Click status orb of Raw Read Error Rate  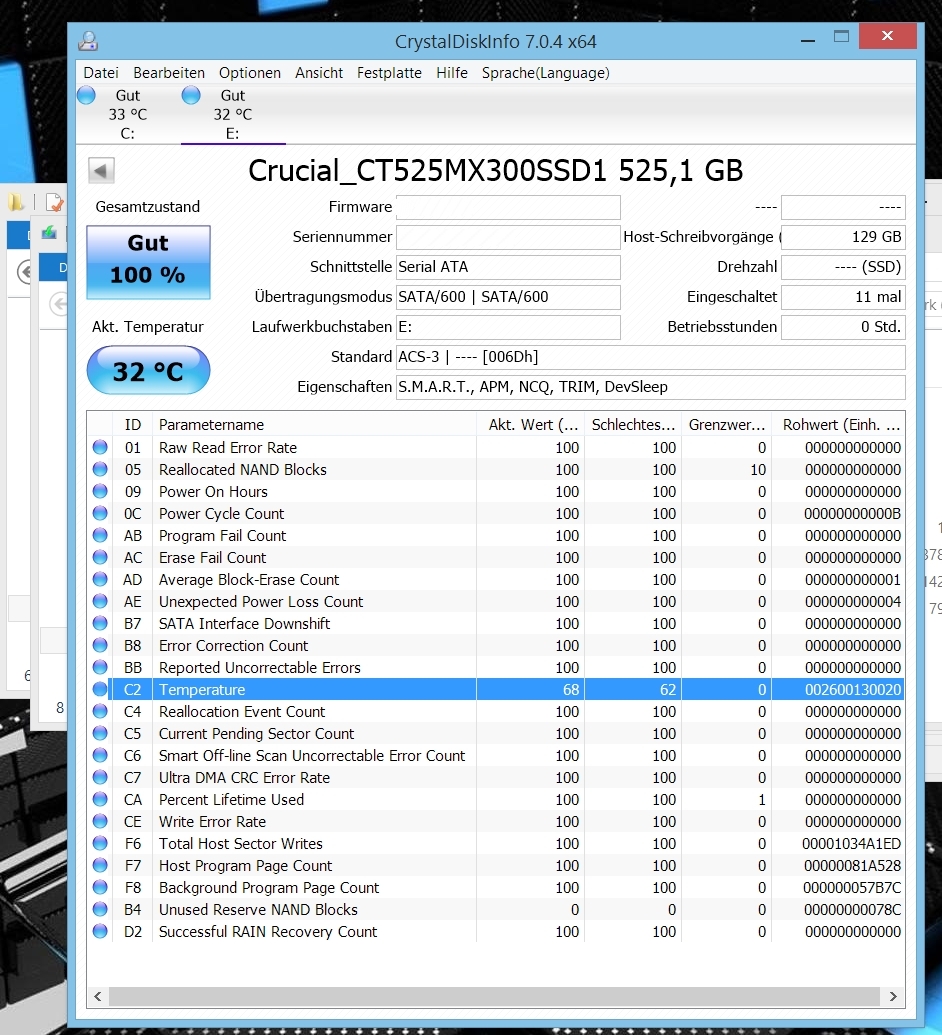point(100,447)
